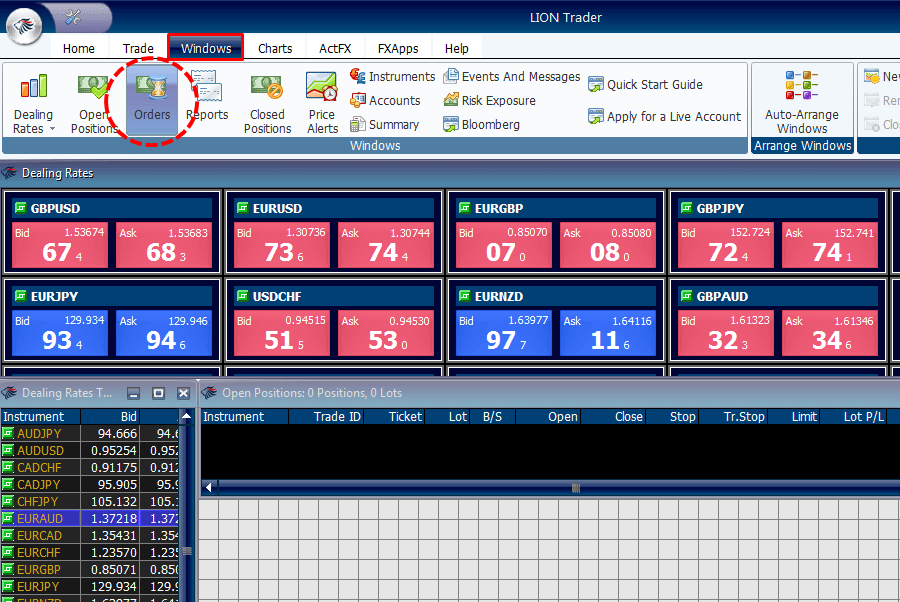The height and width of the screenshot is (602, 900).
Task: Sort Open Positions by Trade ID column
Action: (337, 417)
